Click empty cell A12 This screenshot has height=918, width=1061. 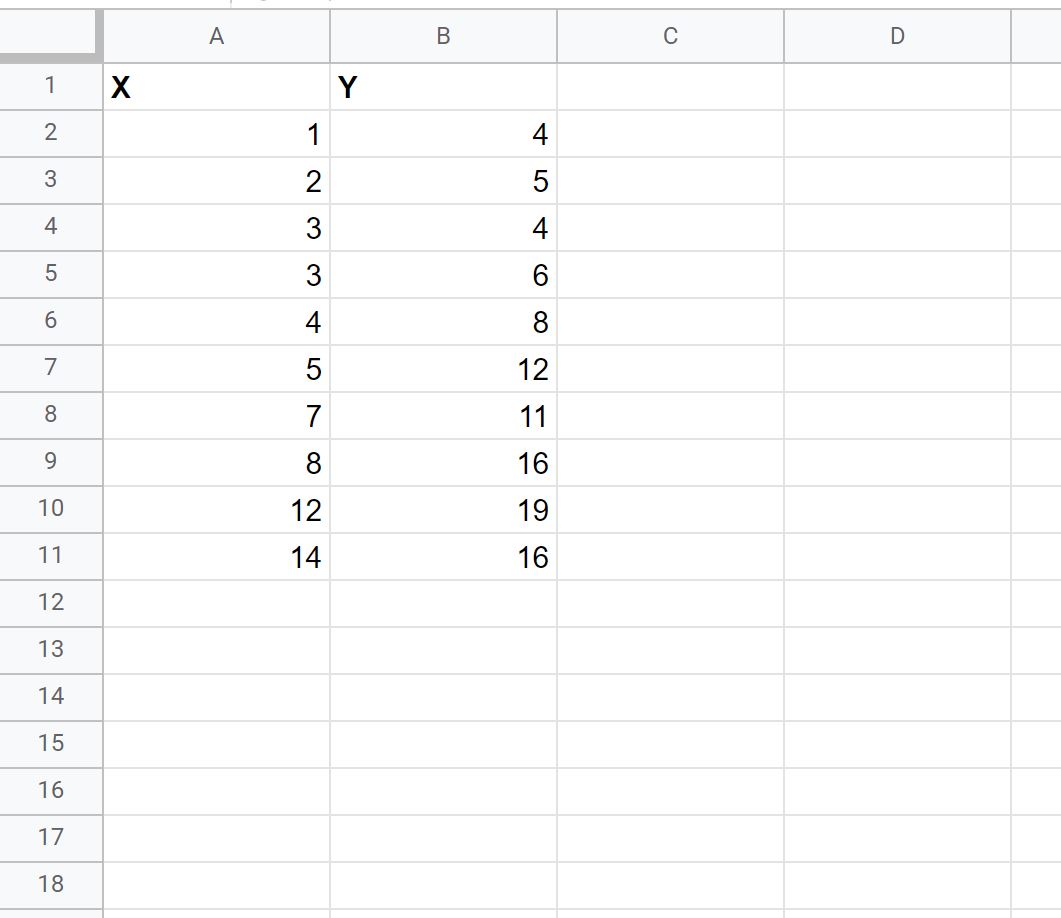pos(217,603)
